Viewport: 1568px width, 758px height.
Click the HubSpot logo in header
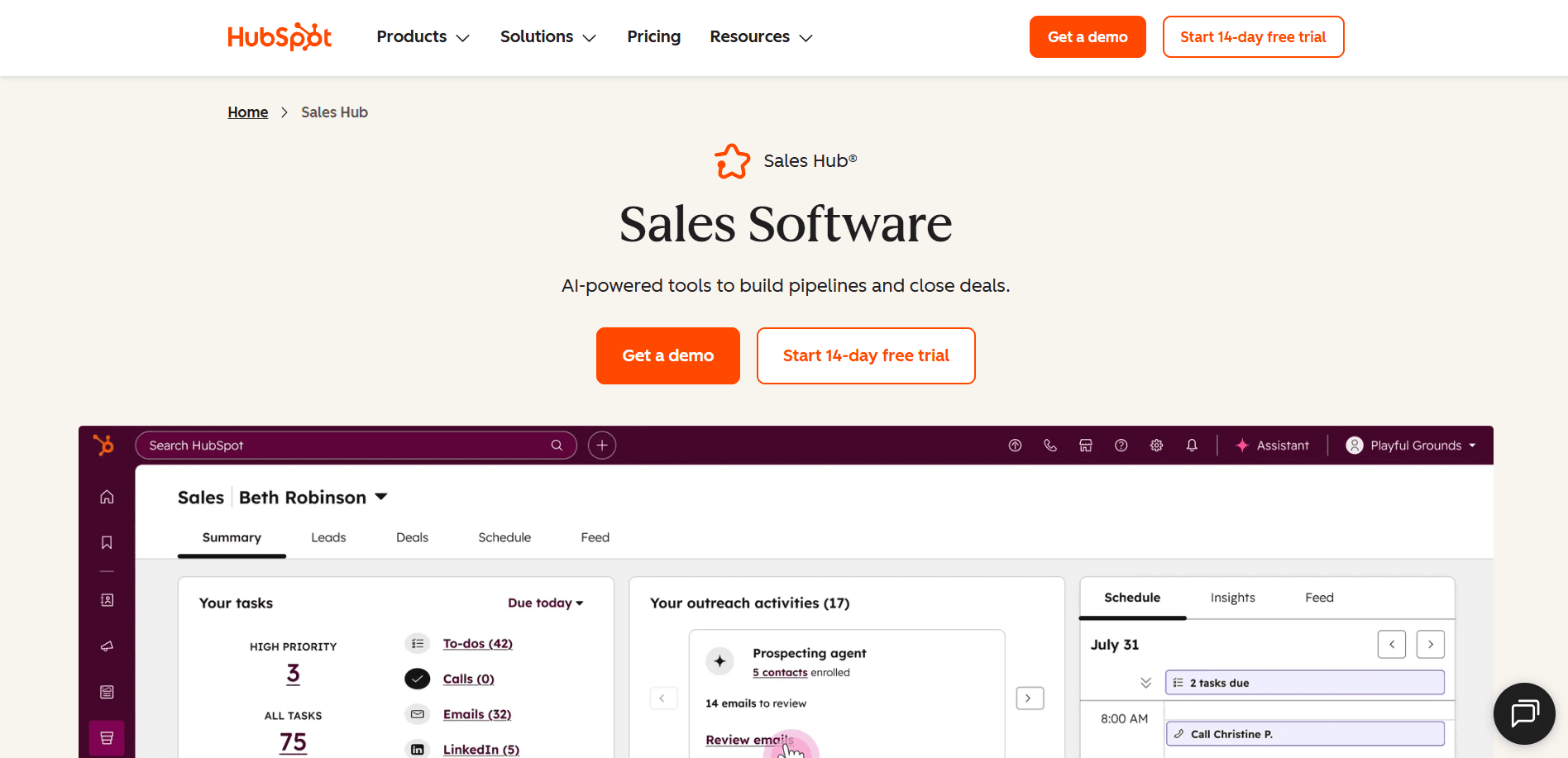(x=280, y=36)
